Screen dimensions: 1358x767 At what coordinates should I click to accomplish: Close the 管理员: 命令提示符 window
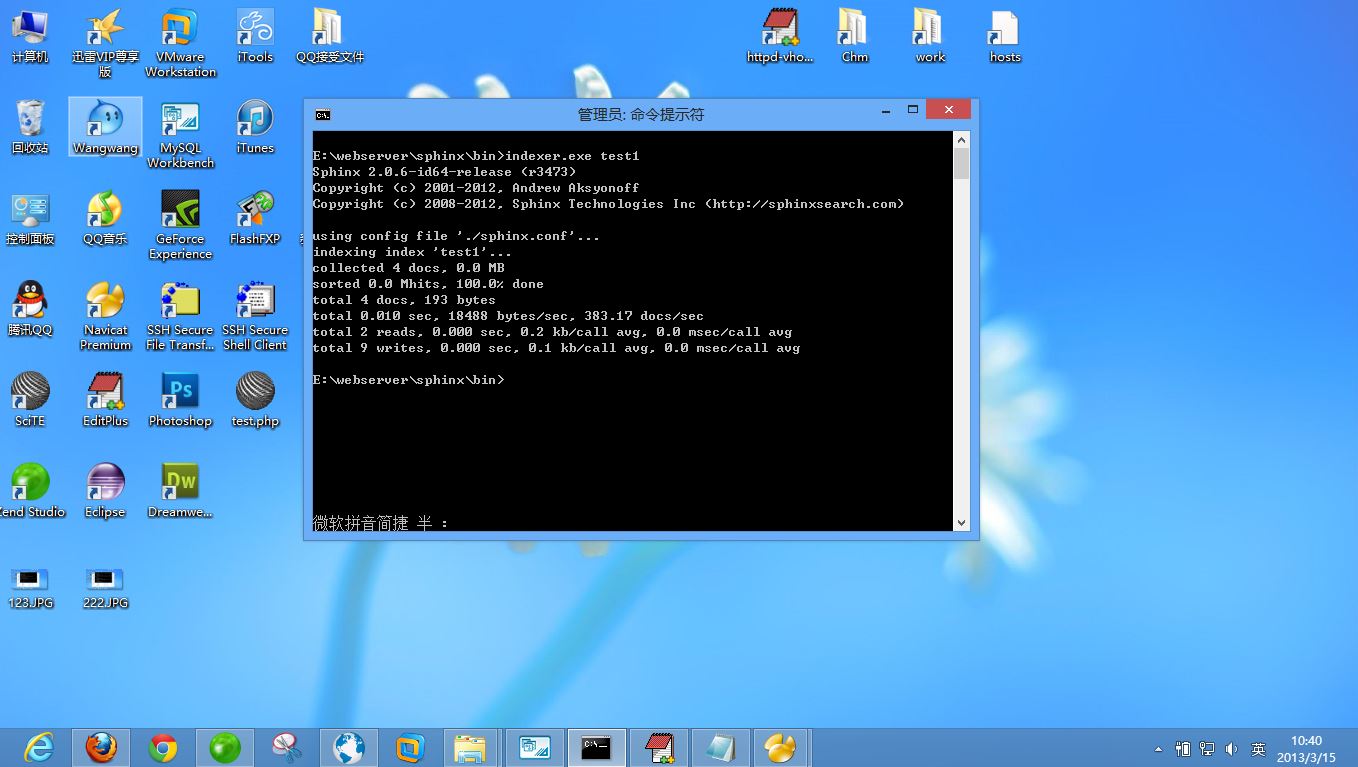pyautogui.click(x=948, y=109)
